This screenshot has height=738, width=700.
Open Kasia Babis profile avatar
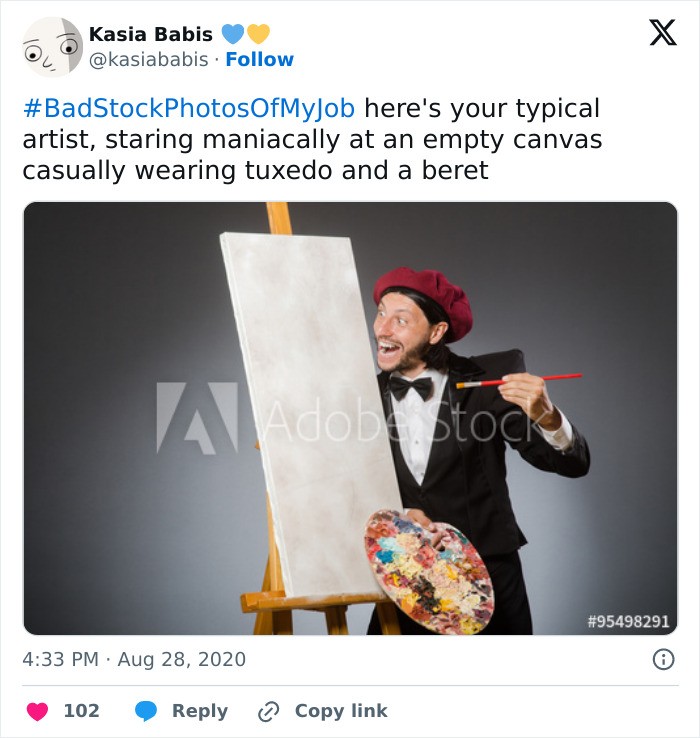pos(53,46)
